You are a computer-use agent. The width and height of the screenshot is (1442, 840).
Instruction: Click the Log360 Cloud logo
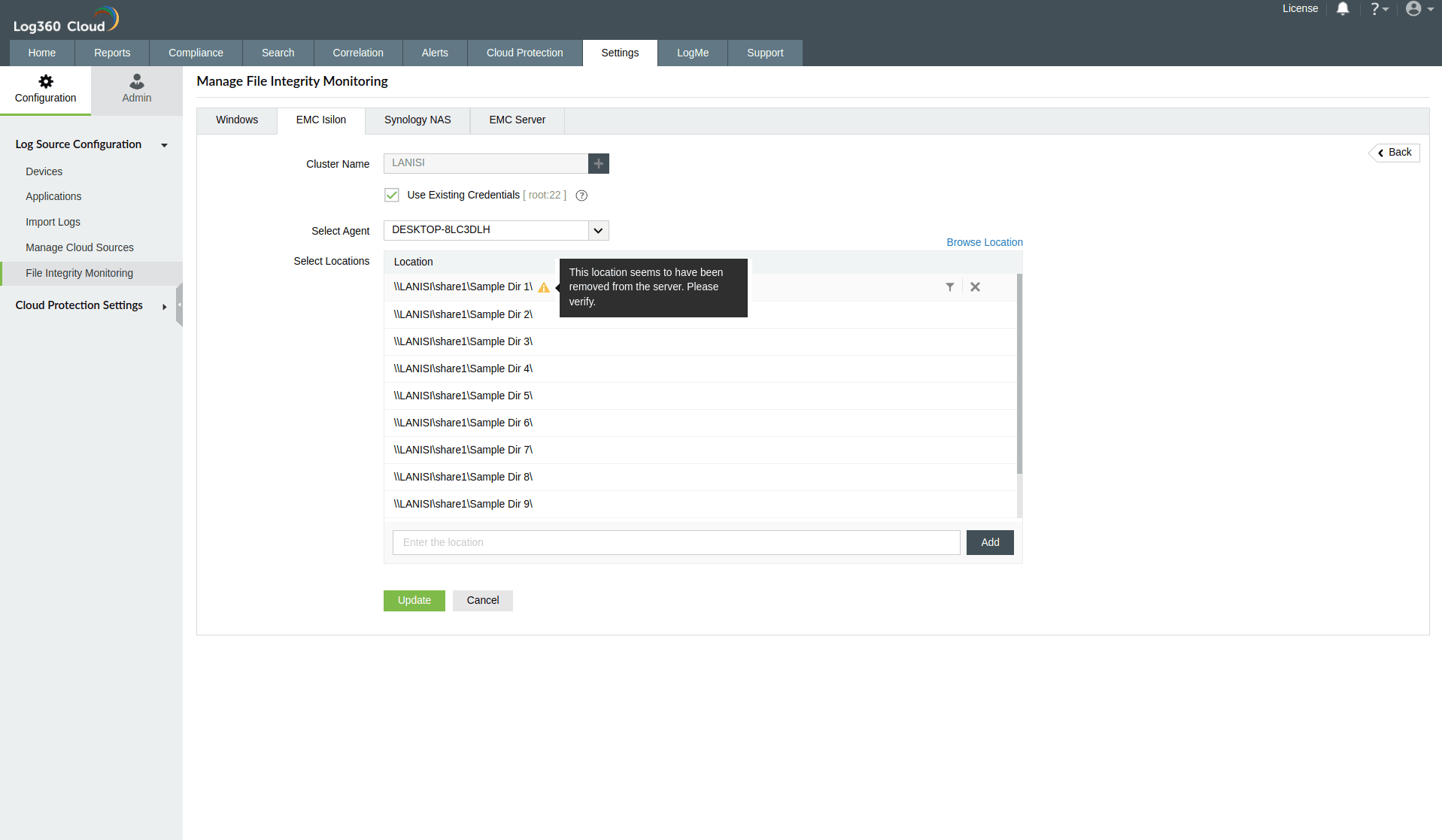(x=65, y=19)
